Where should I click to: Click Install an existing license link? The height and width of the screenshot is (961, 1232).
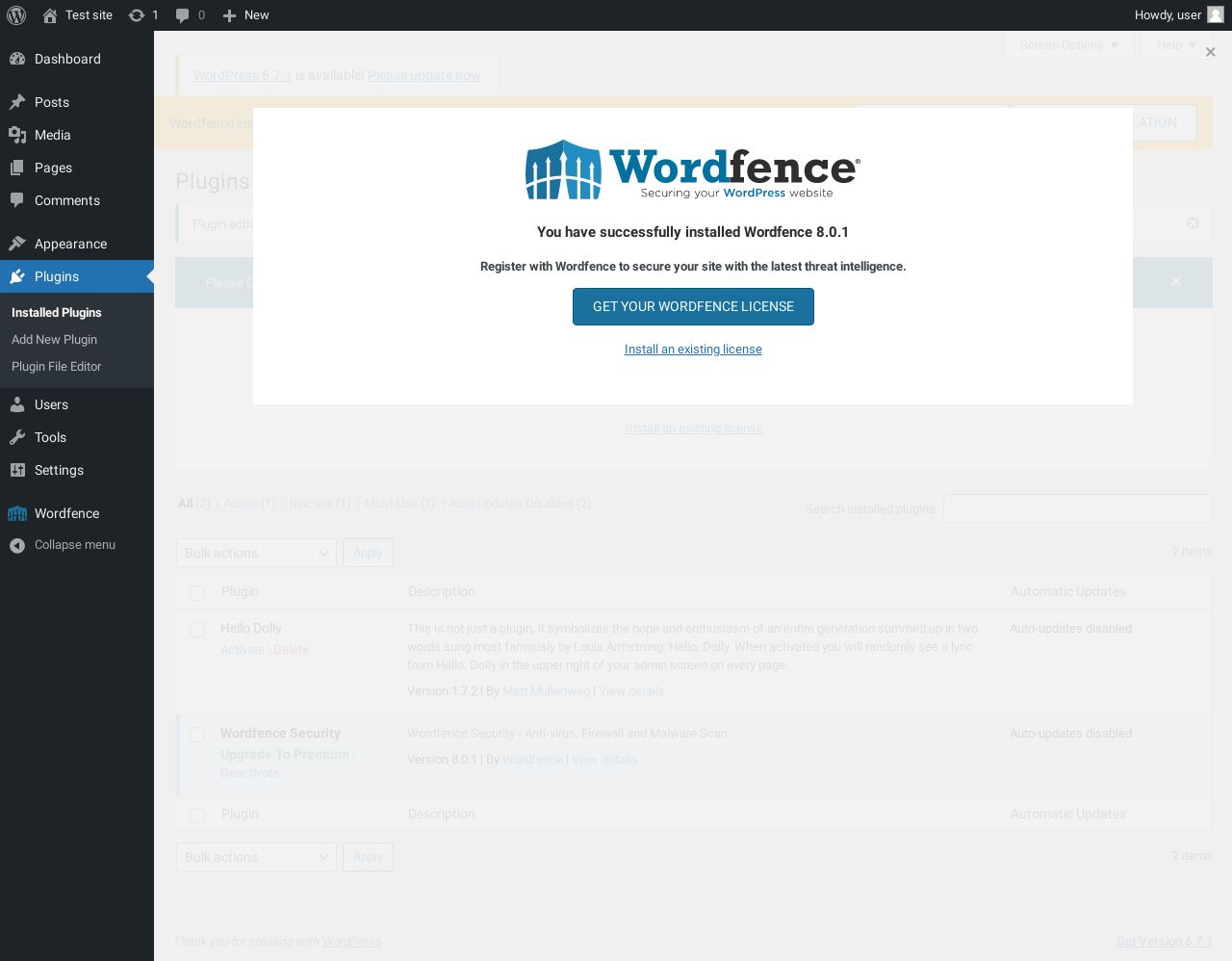click(x=693, y=350)
